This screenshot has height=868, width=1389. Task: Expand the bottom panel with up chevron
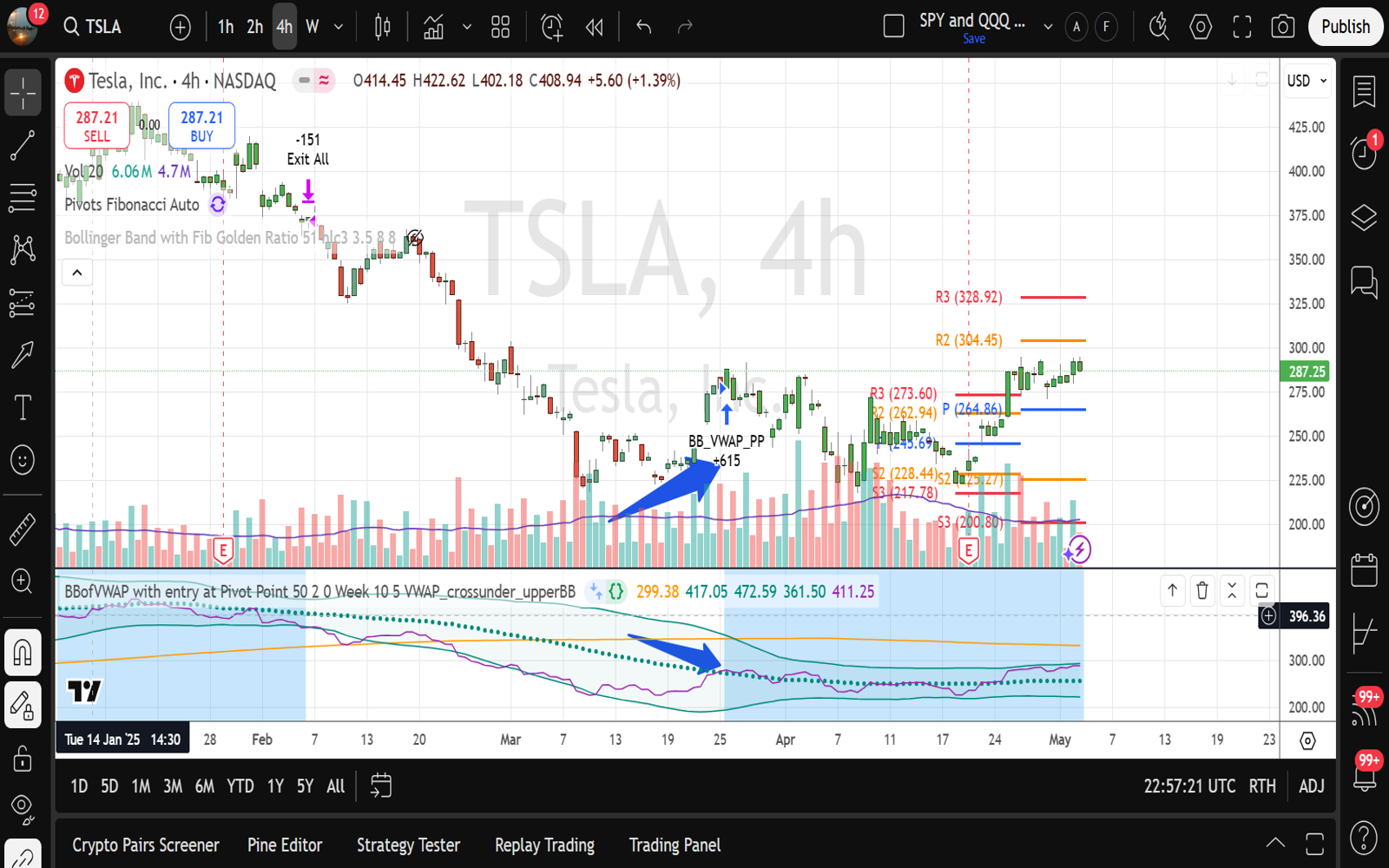pos(1275,843)
